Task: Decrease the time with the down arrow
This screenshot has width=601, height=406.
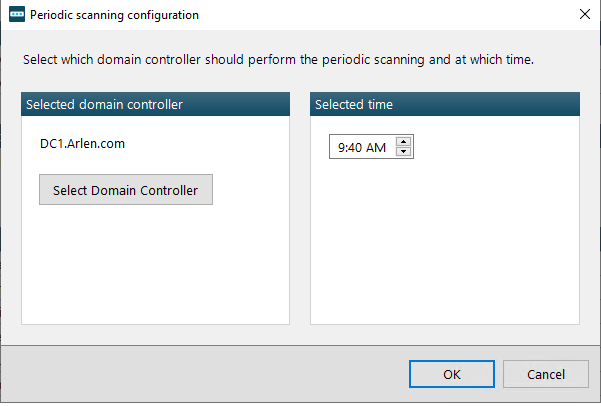Action: (x=403, y=151)
